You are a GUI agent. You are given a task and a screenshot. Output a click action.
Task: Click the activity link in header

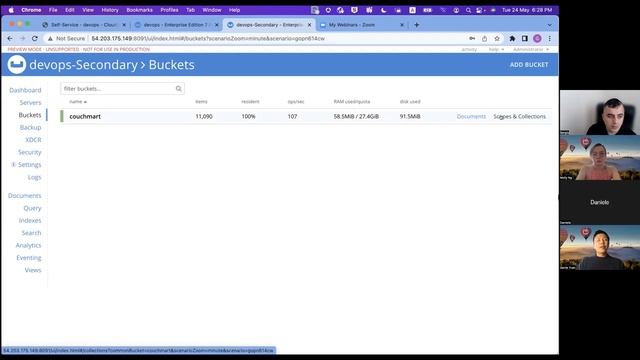[x=469, y=49]
